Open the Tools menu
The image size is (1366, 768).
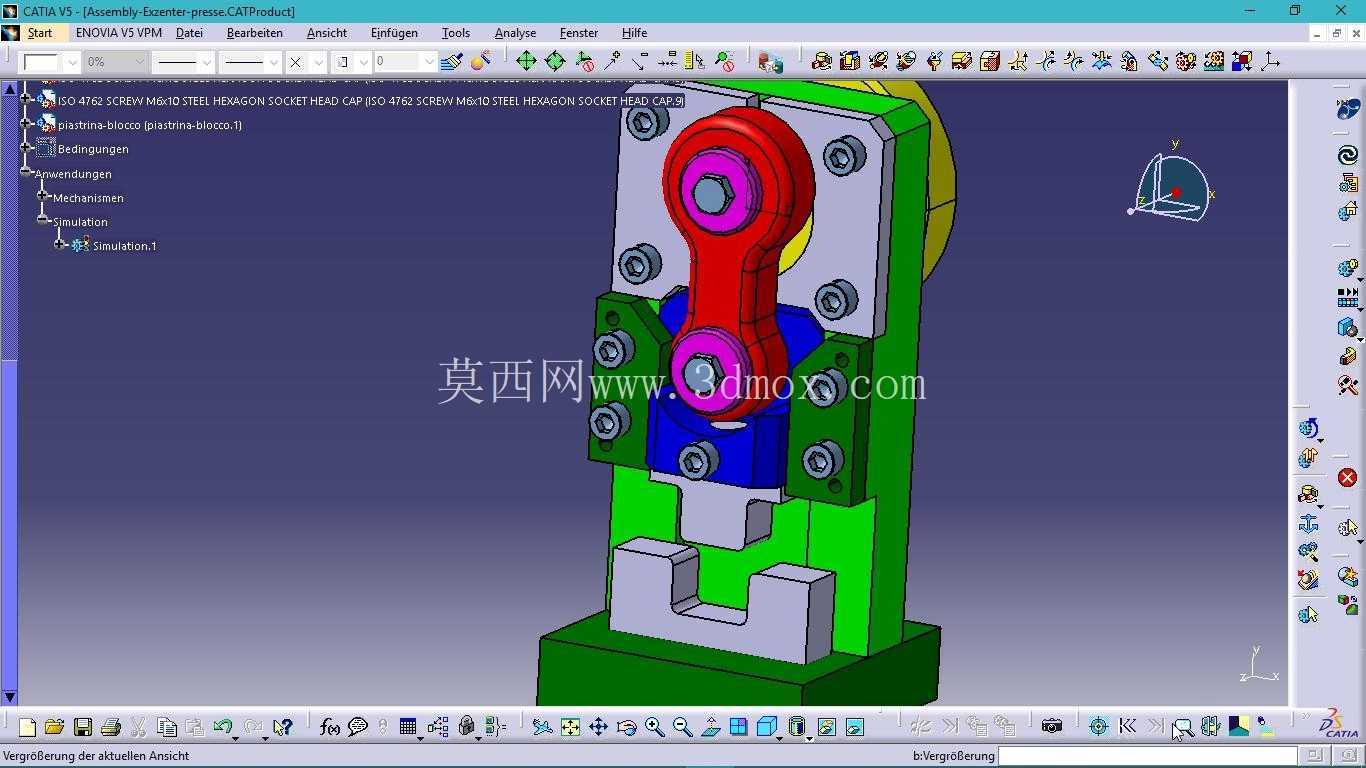click(456, 33)
